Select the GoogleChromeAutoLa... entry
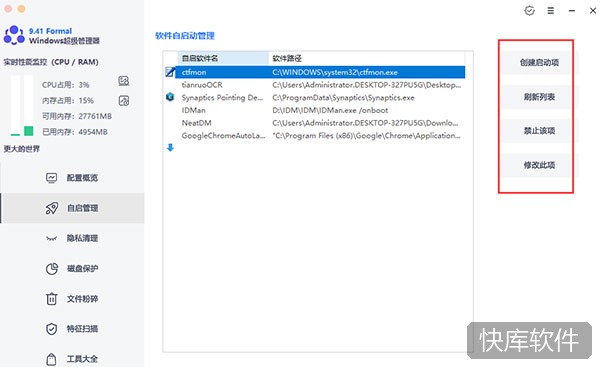600x367 pixels. (x=320, y=135)
